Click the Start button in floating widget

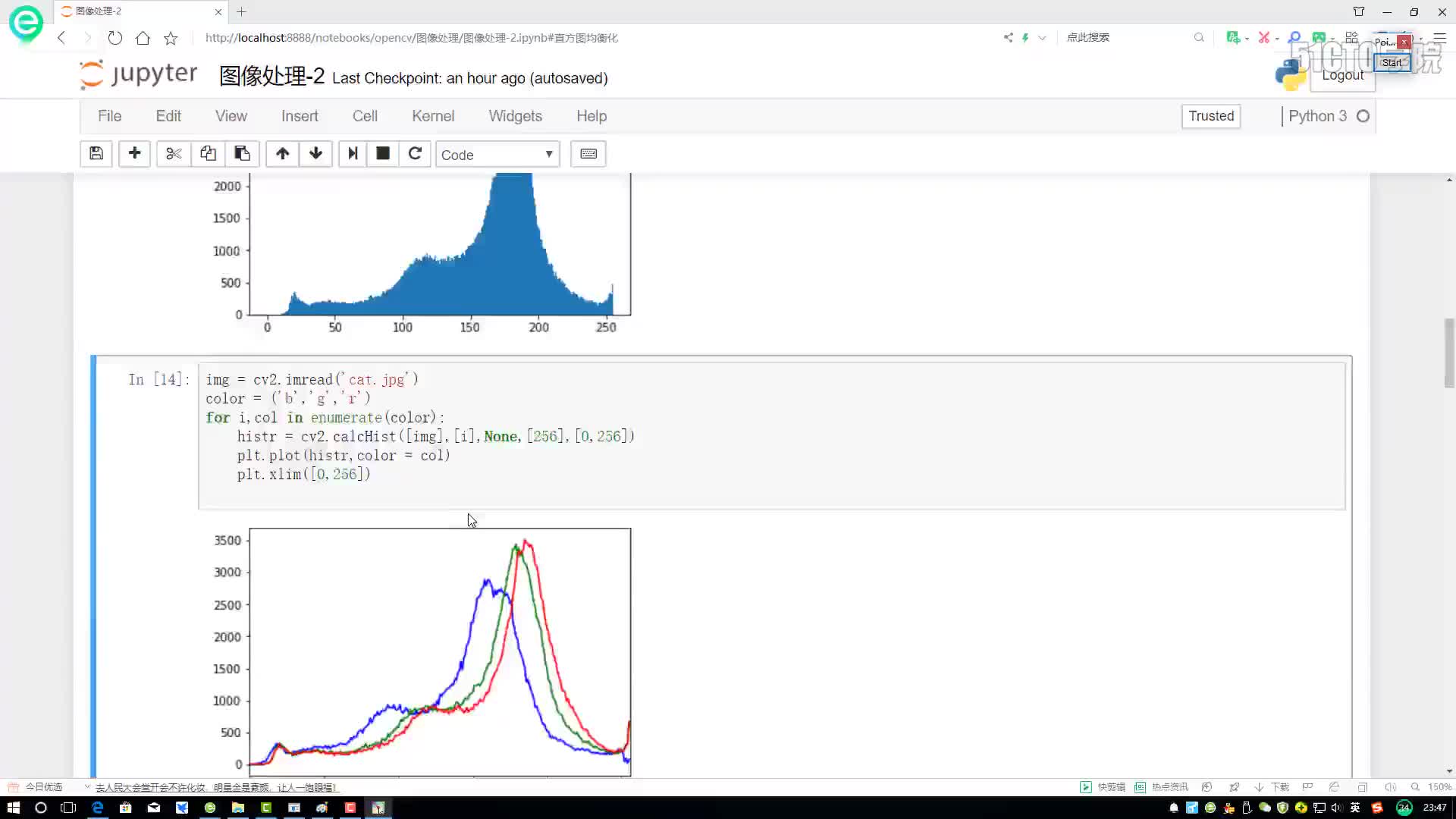1392,63
